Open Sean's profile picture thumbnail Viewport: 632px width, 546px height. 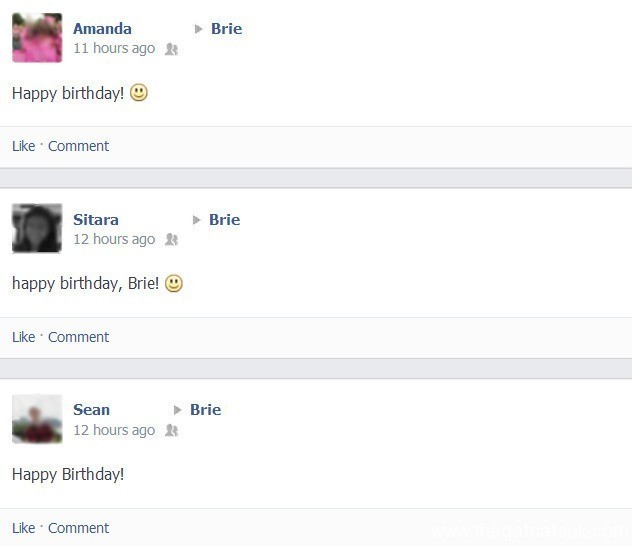click(37, 419)
